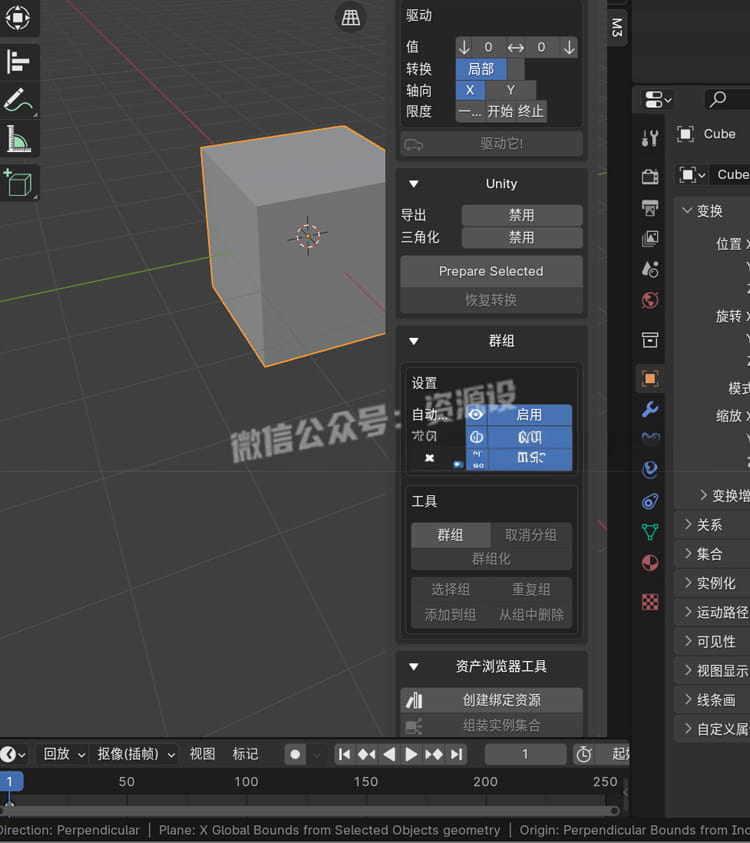Toggle the 启用 auto group option
Screen dimensions: 750x843
click(529, 415)
